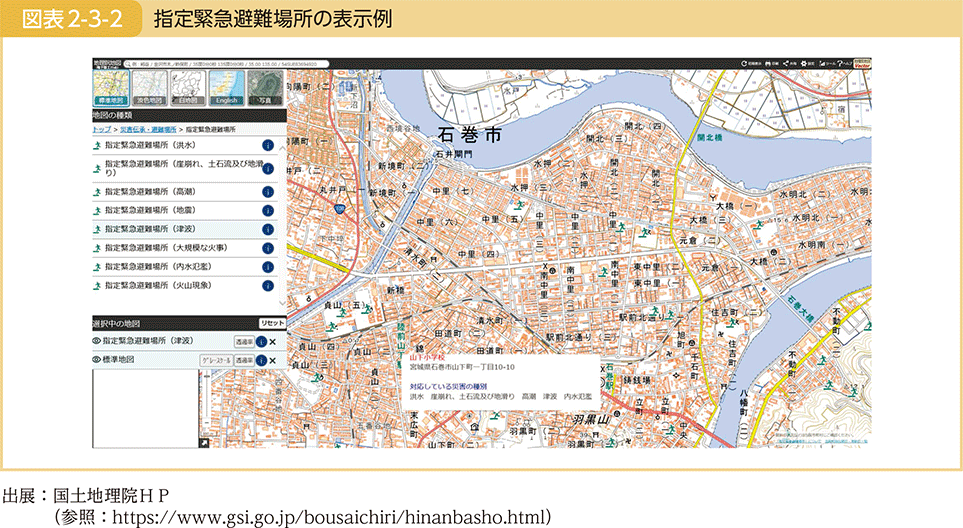Click the Vector badge in top right
963x528 pixels.
pyautogui.click(x=863, y=64)
